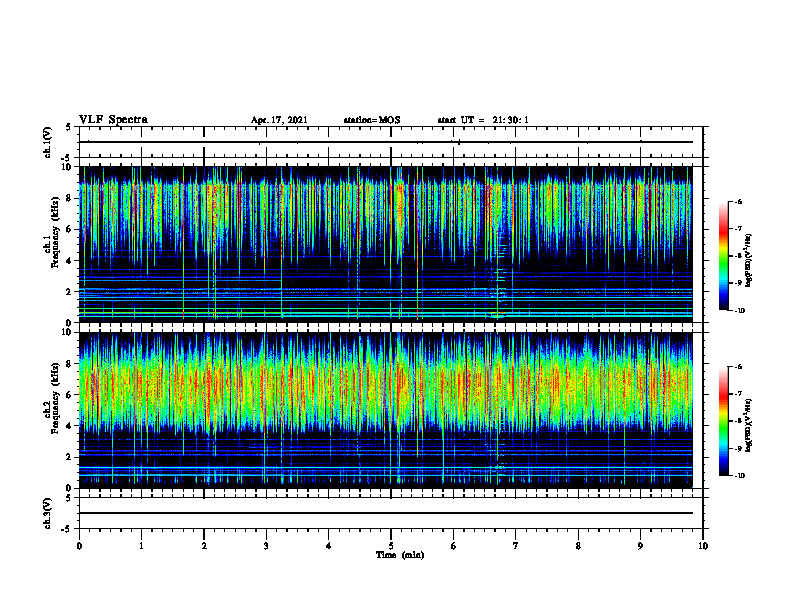Viewport: 792px width, 612px height.
Task: Click the "-6" tick on ch.1 color bar
Action: pos(738,201)
